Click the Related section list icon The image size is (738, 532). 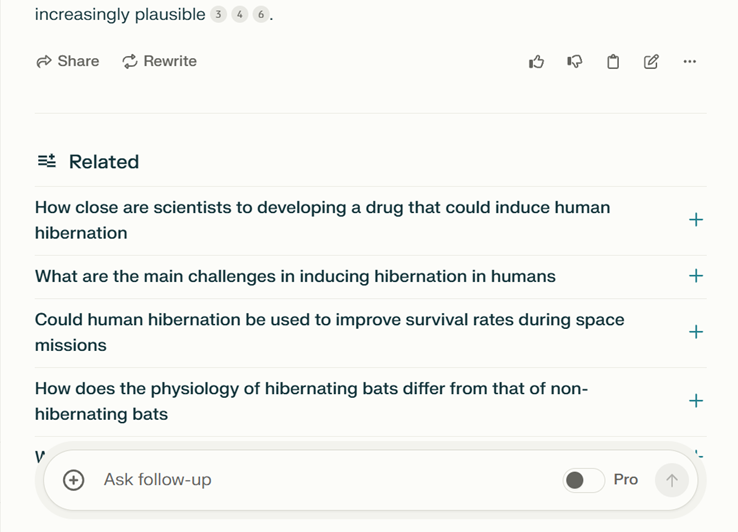pyautogui.click(x=47, y=161)
